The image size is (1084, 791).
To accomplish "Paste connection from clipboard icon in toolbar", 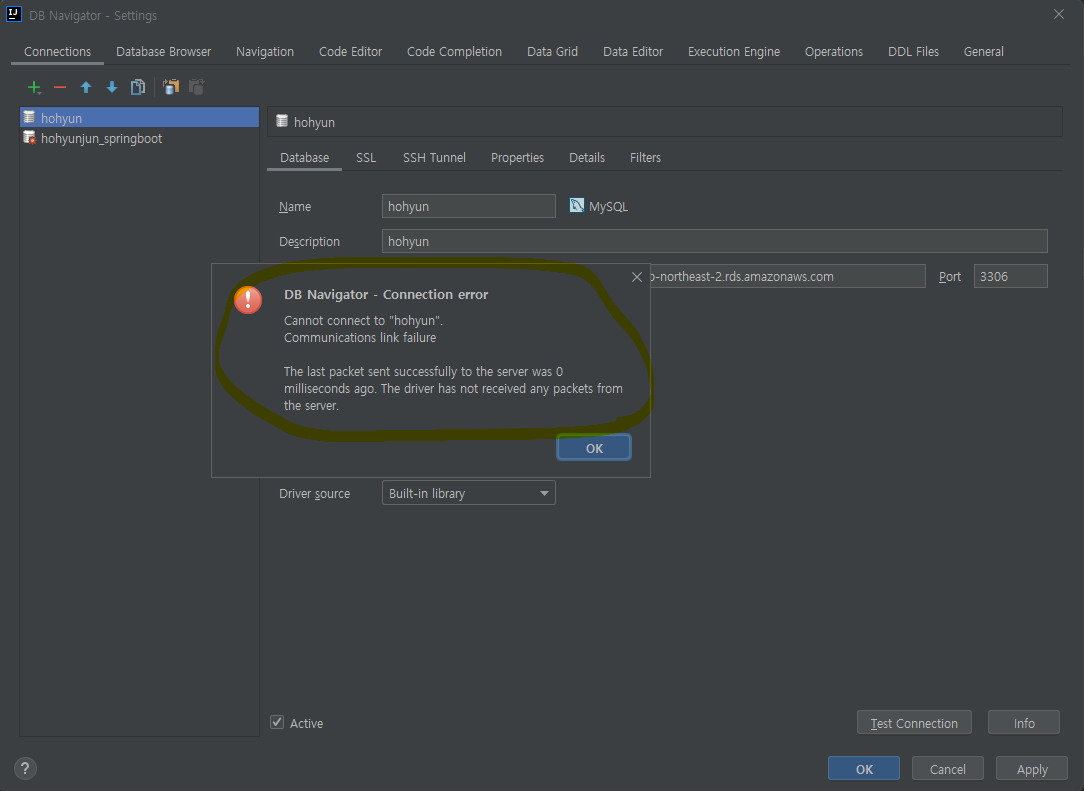I will [x=197, y=87].
